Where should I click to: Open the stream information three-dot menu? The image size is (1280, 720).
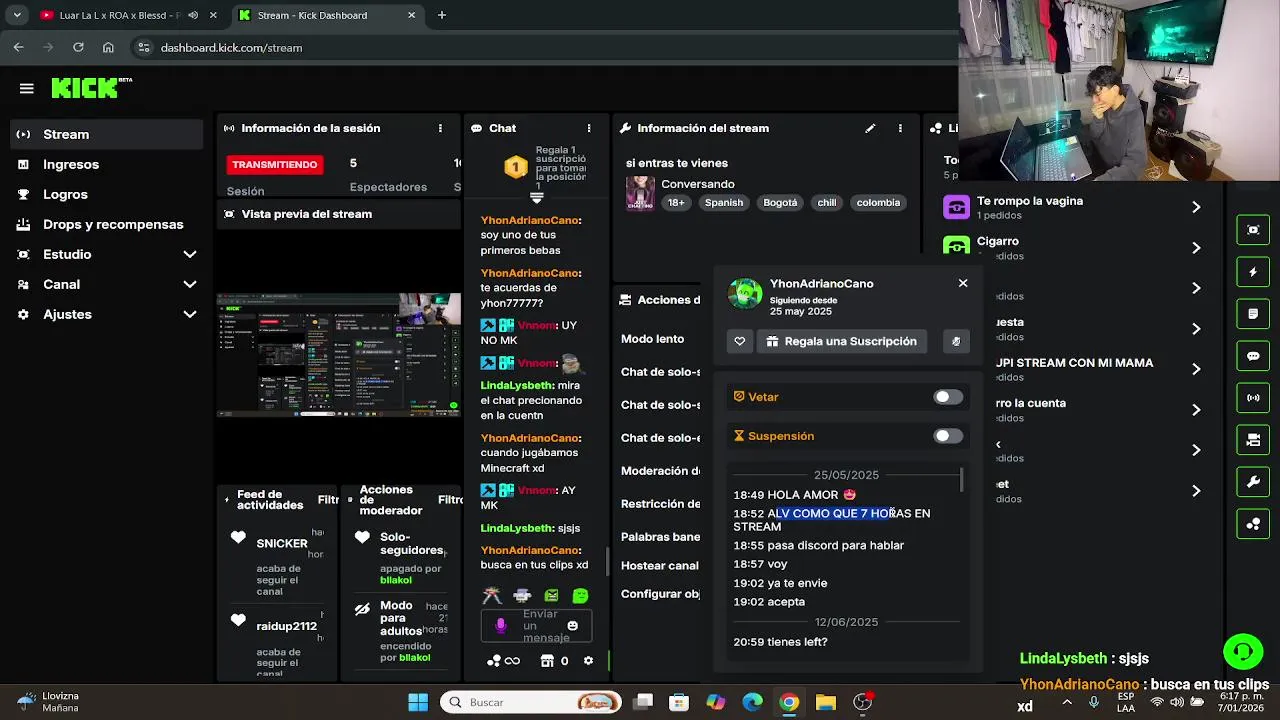tap(900, 128)
